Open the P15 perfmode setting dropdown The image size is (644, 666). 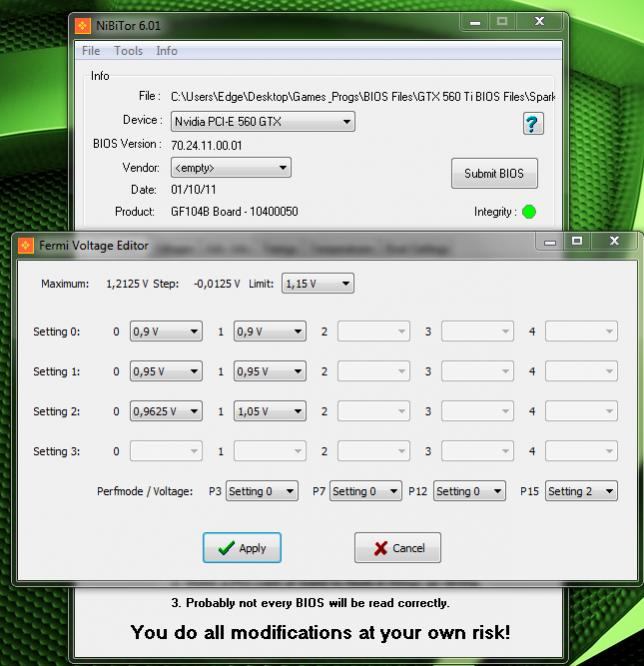pos(582,491)
